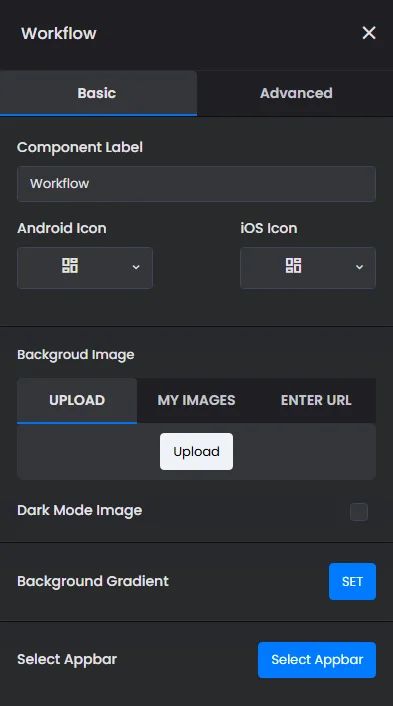Click the Backgroud Image section heading
The width and height of the screenshot is (393, 706).
coord(76,355)
